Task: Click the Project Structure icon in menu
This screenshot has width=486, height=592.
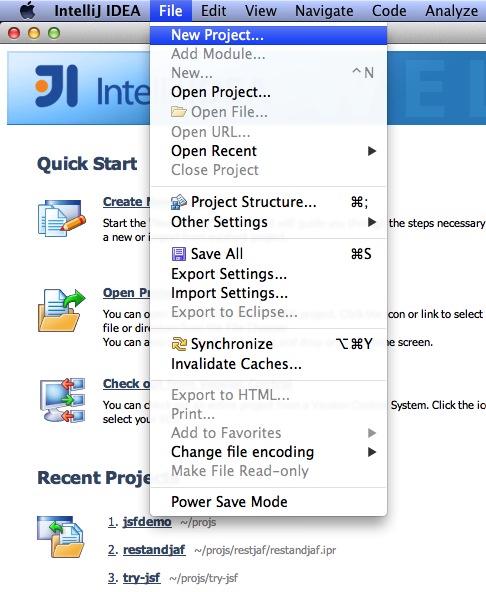Action: click(x=179, y=202)
